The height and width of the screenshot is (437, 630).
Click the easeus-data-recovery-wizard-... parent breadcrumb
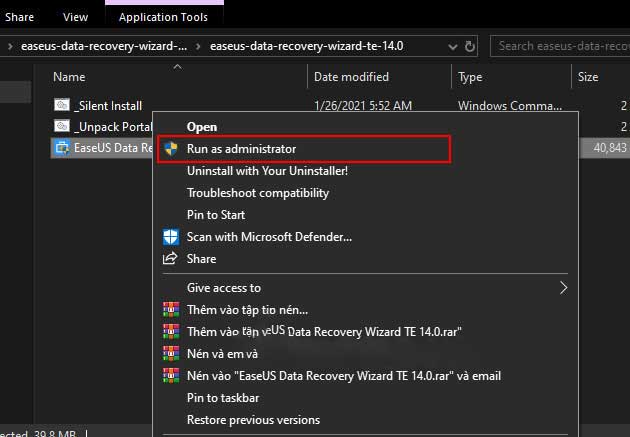[x=104, y=46]
